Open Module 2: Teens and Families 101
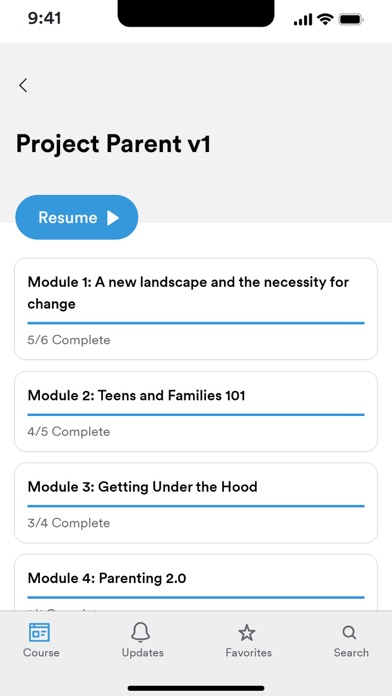The width and height of the screenshot is (392, 696). [196, 411]
